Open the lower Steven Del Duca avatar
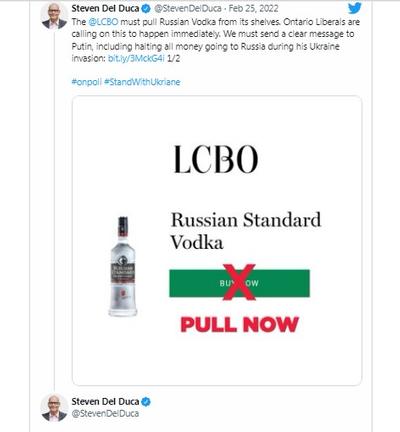Viewport: 400px width, 432px height. (54, 408)
